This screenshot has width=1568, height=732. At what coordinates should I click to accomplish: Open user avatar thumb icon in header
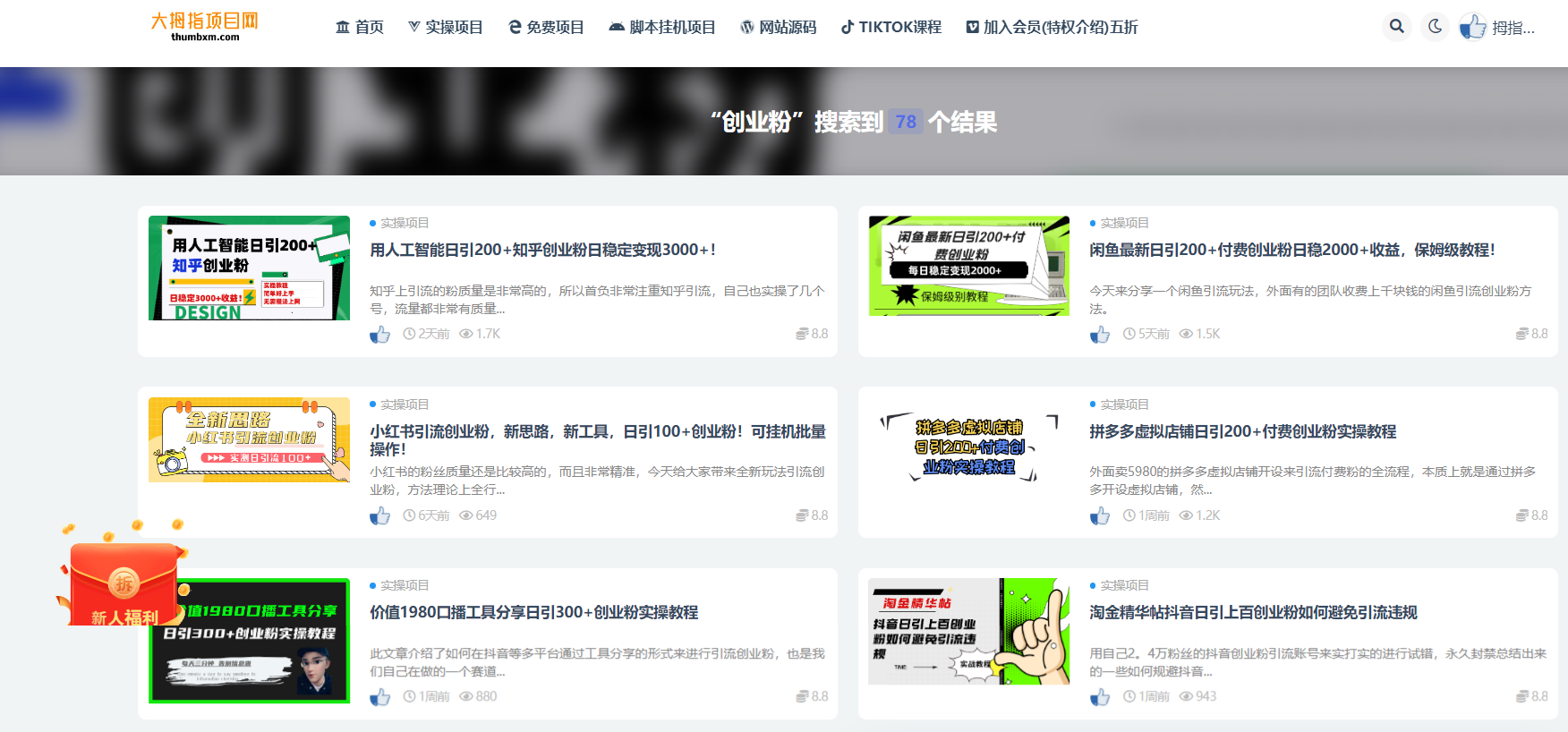click(x=1472, y=27)
